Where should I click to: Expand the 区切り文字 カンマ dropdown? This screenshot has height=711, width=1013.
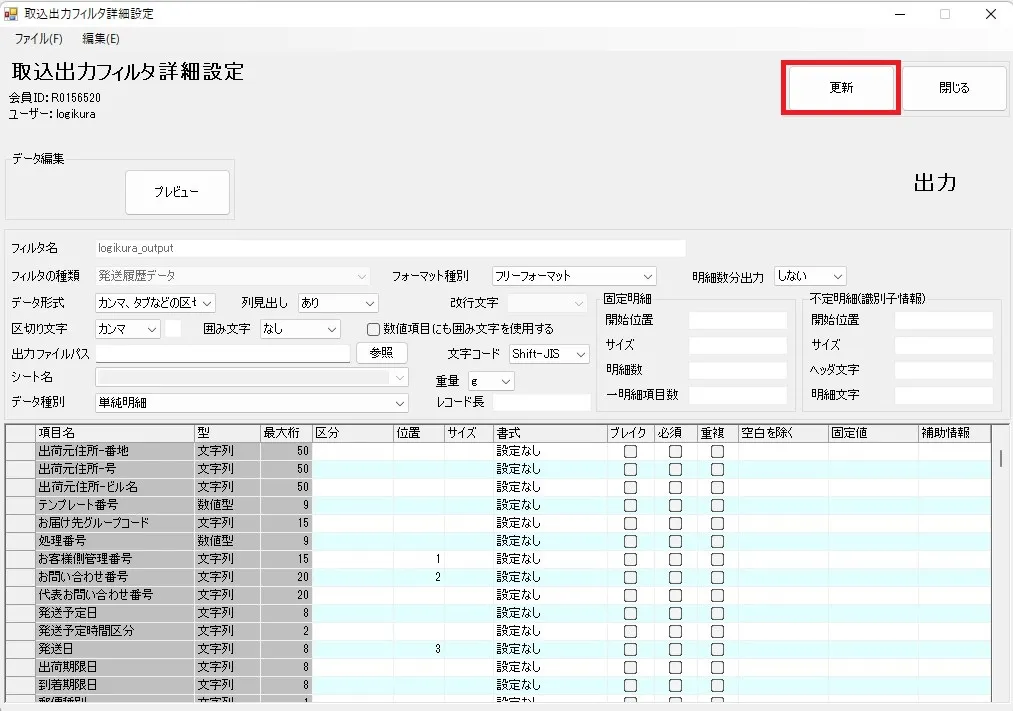coord(127,329)
